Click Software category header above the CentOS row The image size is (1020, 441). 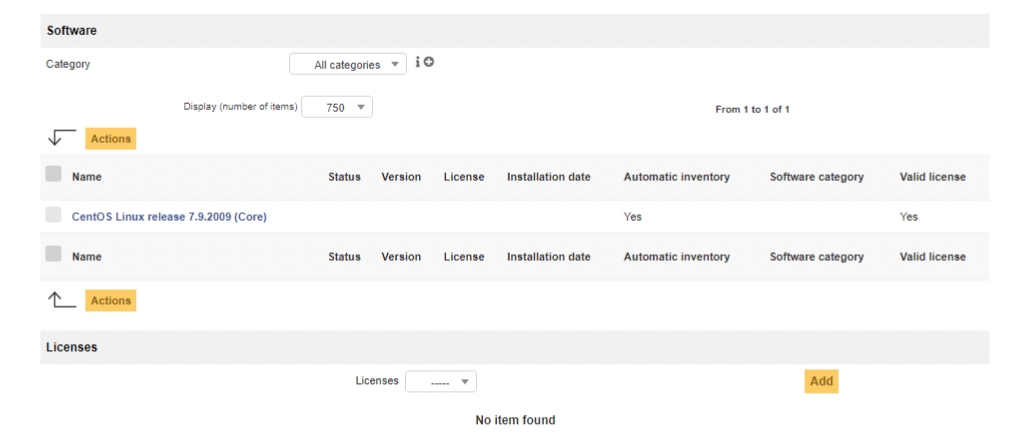[816, 177]
